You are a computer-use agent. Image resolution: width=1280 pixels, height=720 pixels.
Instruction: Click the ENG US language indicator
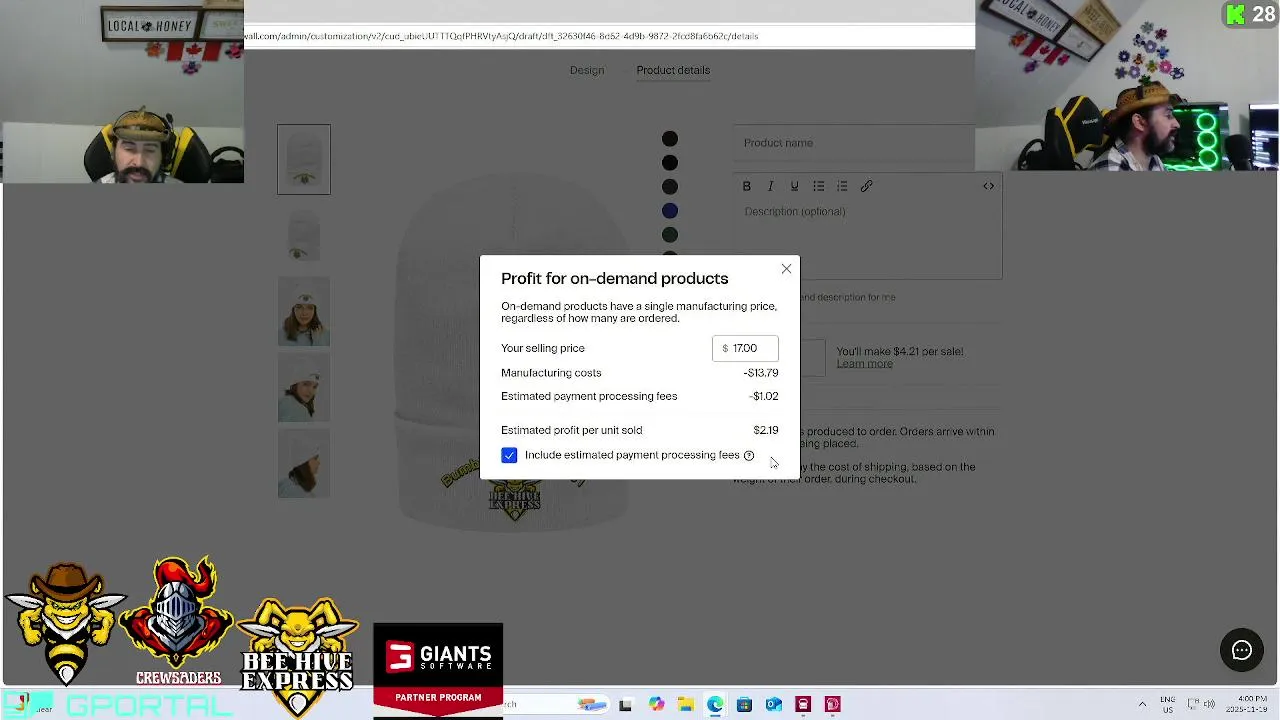pos(1167,704)
